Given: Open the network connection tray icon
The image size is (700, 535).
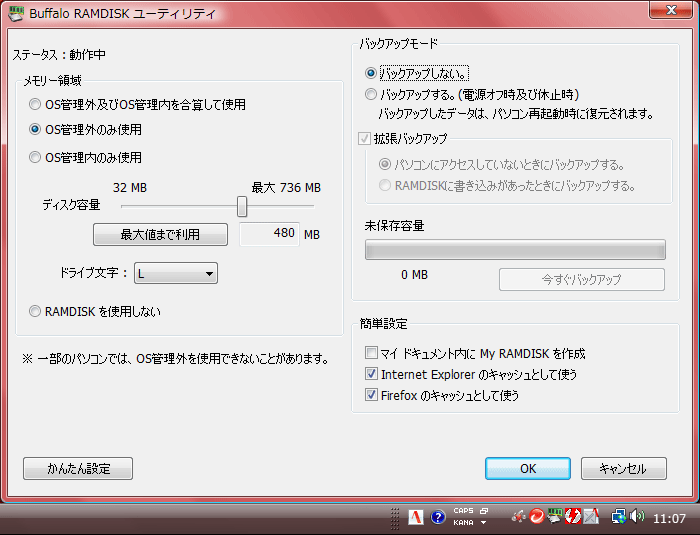Looking at the screenshot, I should pyautogui.click(x=619, y=517).
